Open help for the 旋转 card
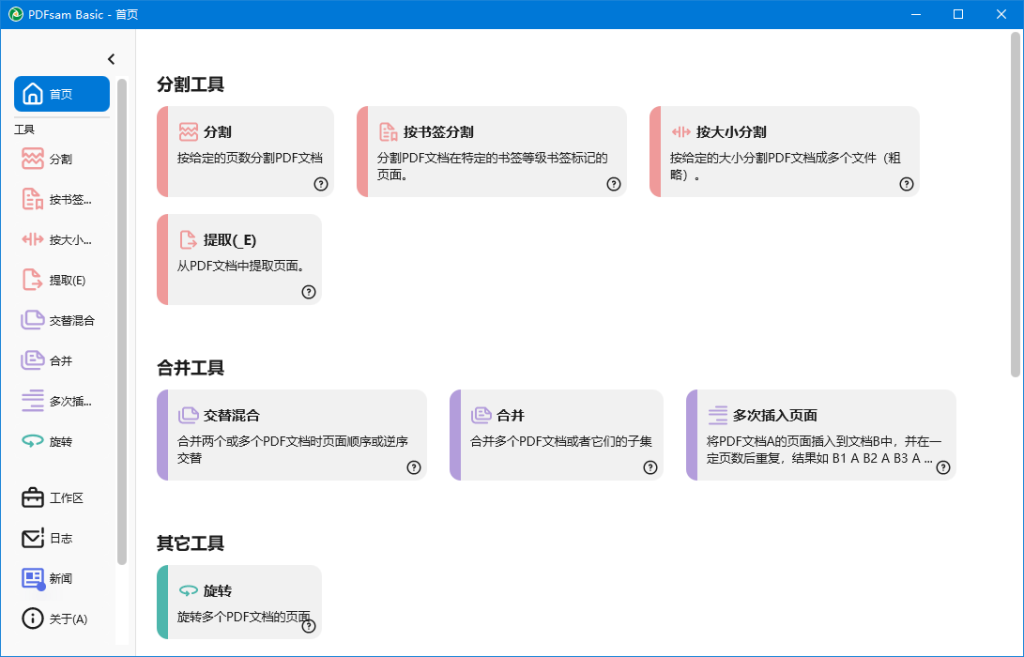Viewport: 1024px width, 657px height. point(309,626)
